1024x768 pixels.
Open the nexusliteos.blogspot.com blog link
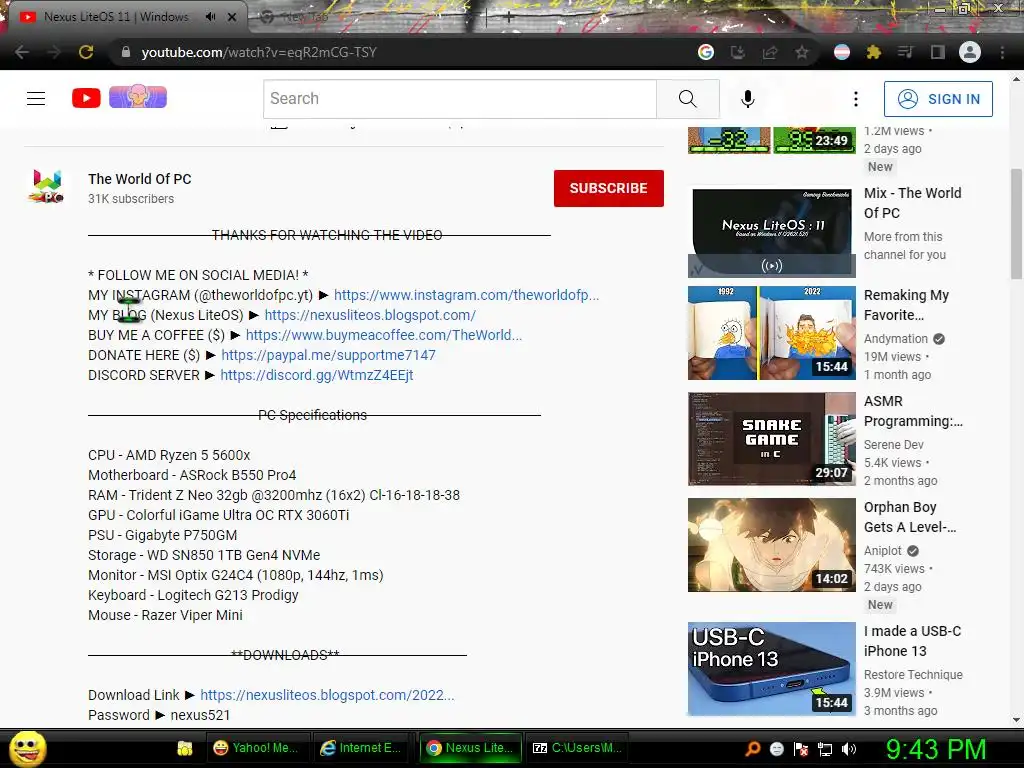click(370, 315)
